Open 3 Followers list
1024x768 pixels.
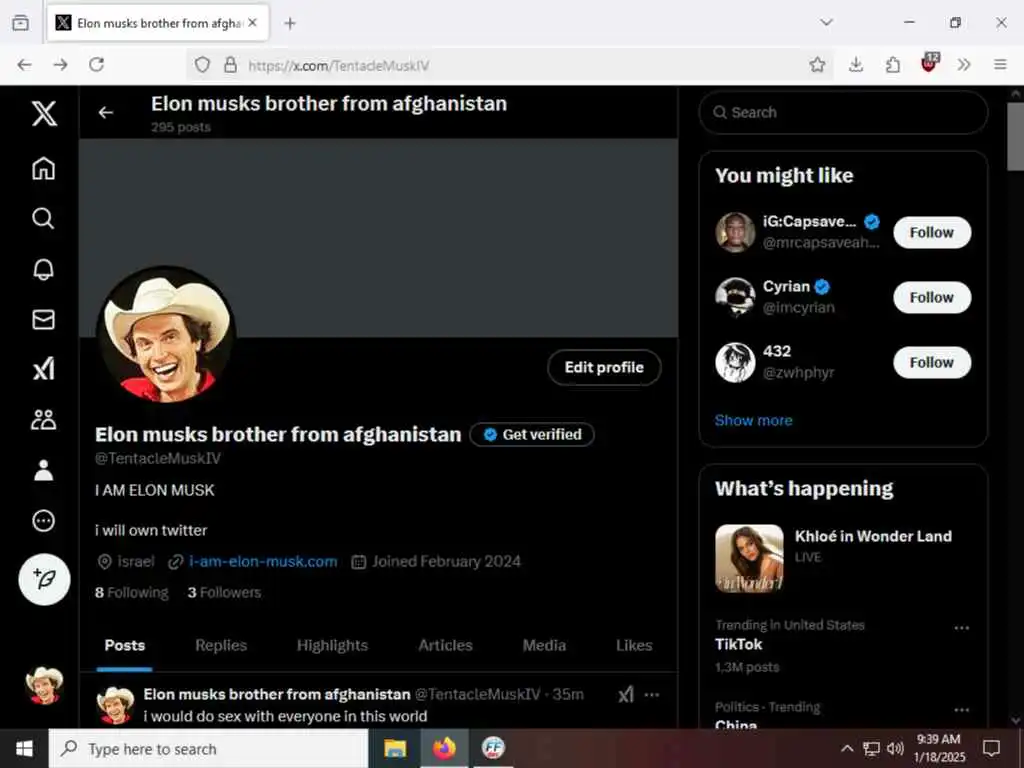click(224, 592)
